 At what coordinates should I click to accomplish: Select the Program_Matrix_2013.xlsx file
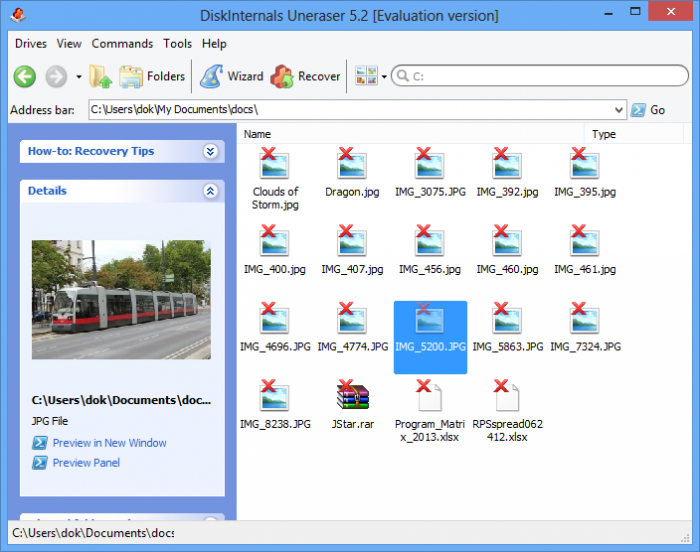pyautogui.click(x=430, y=410)
